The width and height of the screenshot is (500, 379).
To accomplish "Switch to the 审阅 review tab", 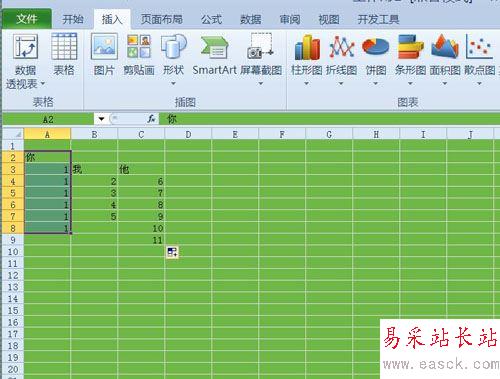I will point(290,19).
